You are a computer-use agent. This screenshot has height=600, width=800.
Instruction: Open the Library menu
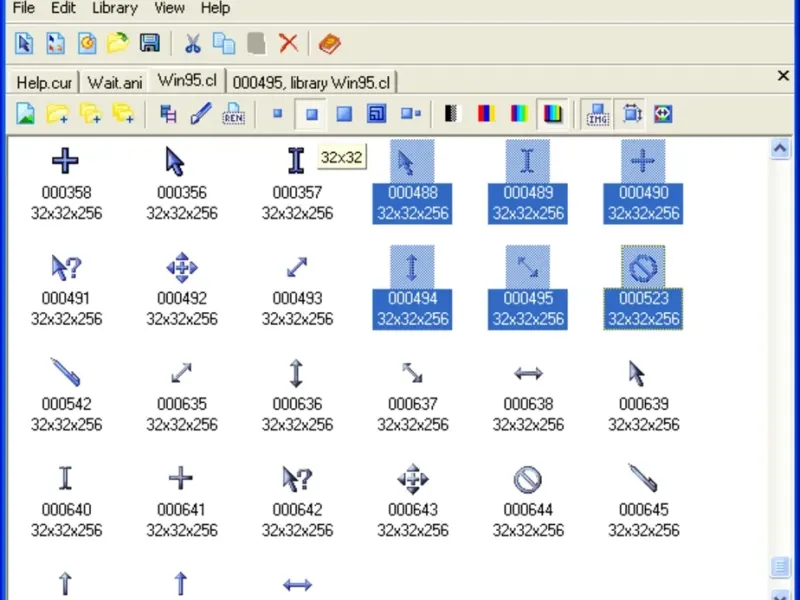click(114, 8)
